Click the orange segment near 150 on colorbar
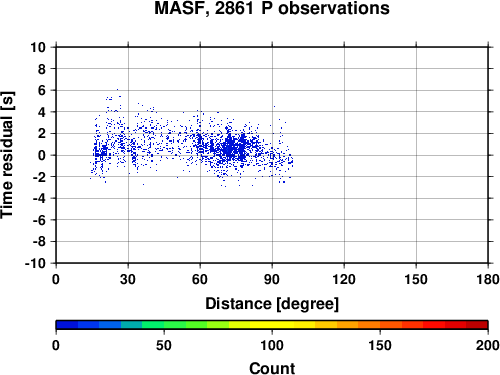500x375 pixels. point(380,325)
